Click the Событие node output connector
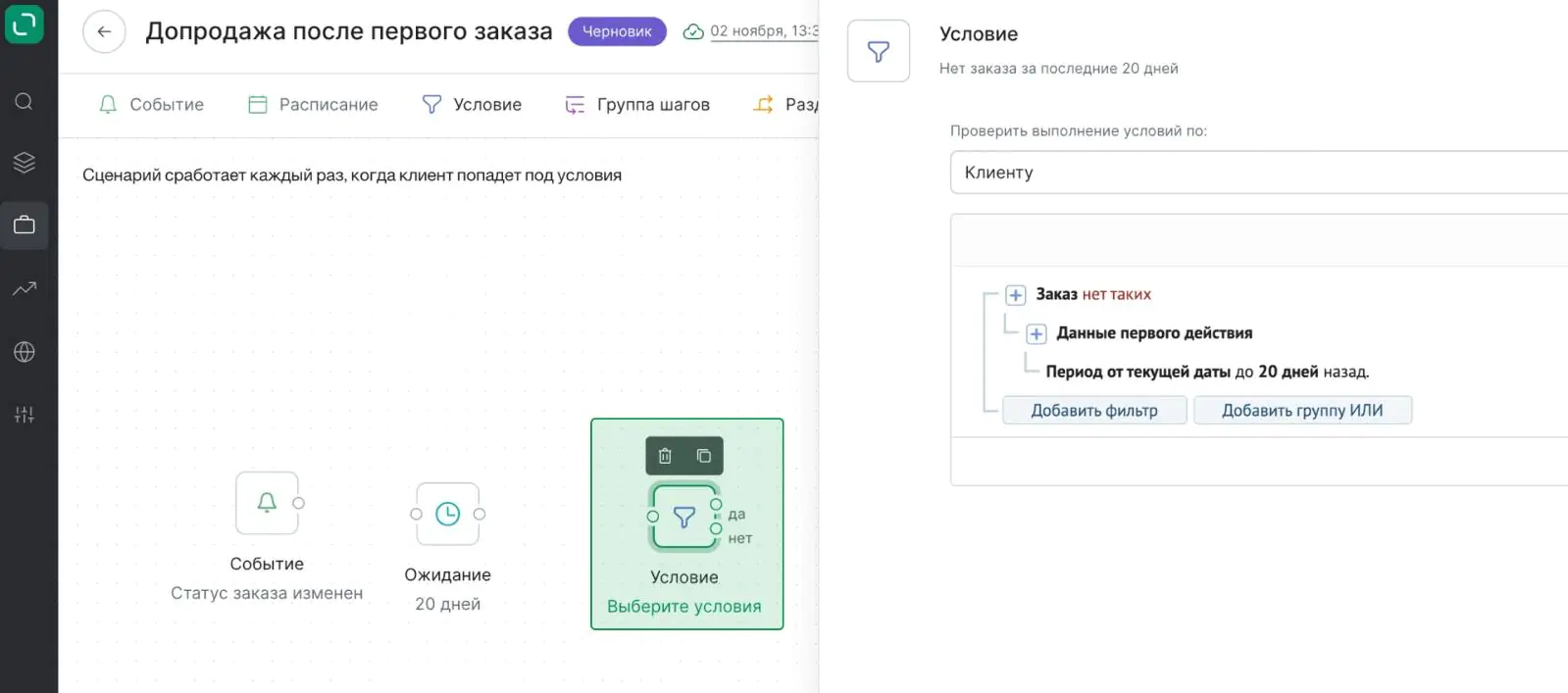Screen dimensions: 1568x693 point(298,503)
